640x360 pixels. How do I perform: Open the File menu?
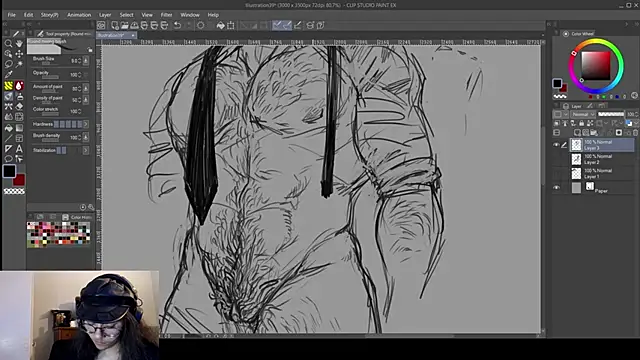(11, 15)
